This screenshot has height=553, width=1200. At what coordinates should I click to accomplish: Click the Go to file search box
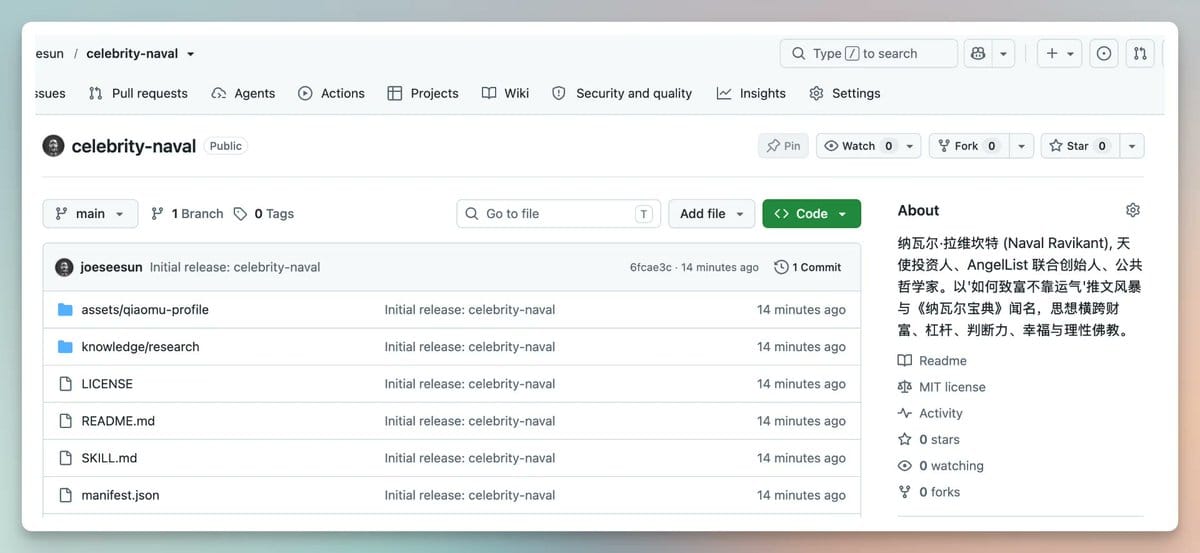coord(559,213)
